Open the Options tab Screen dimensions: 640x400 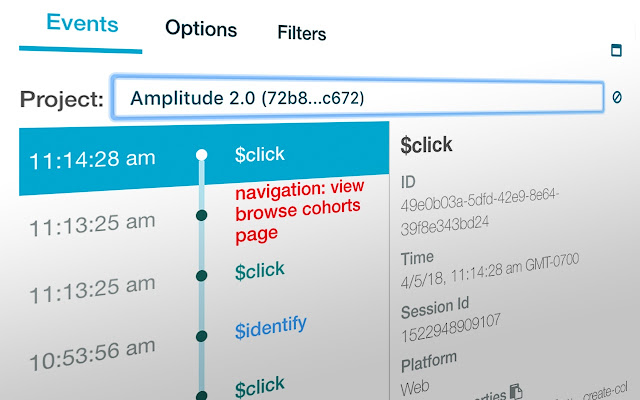(x=201, y=29)
